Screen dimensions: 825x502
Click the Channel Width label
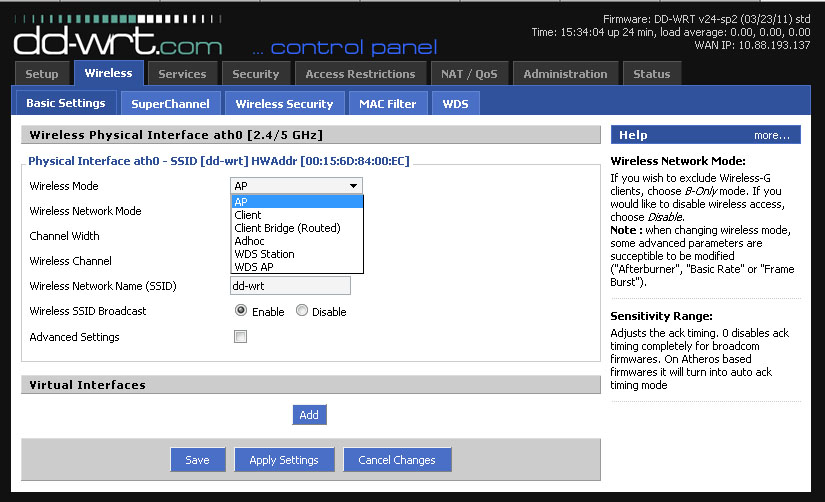(64, 236)
